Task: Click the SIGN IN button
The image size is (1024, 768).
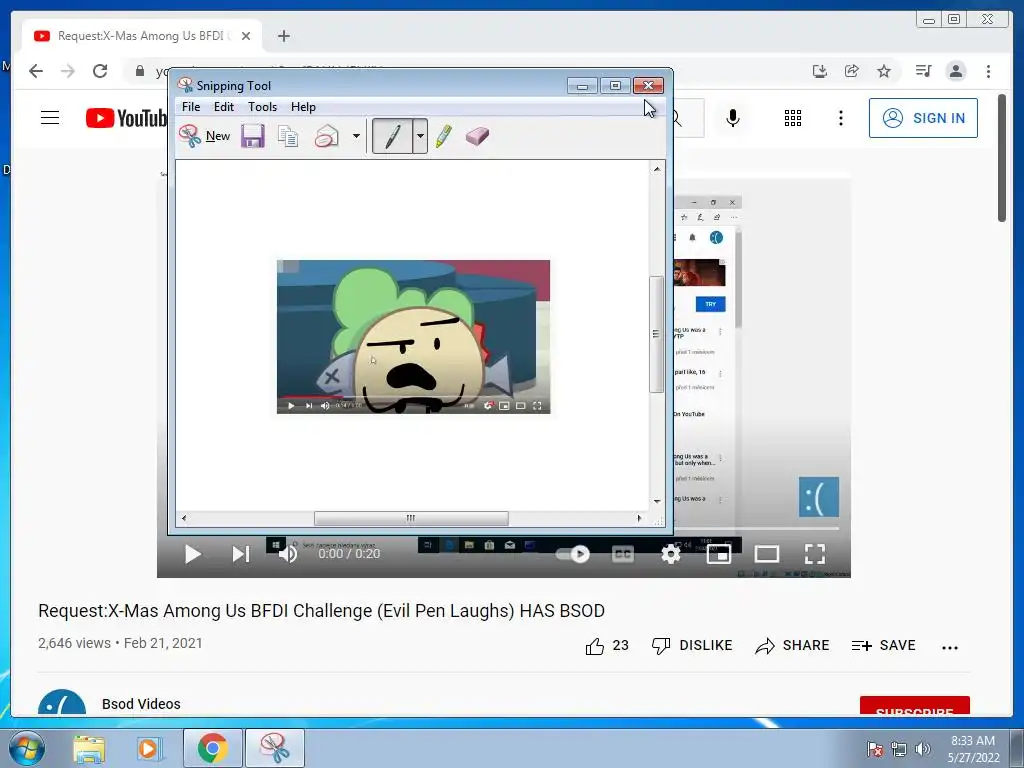Action: point(923,118)
